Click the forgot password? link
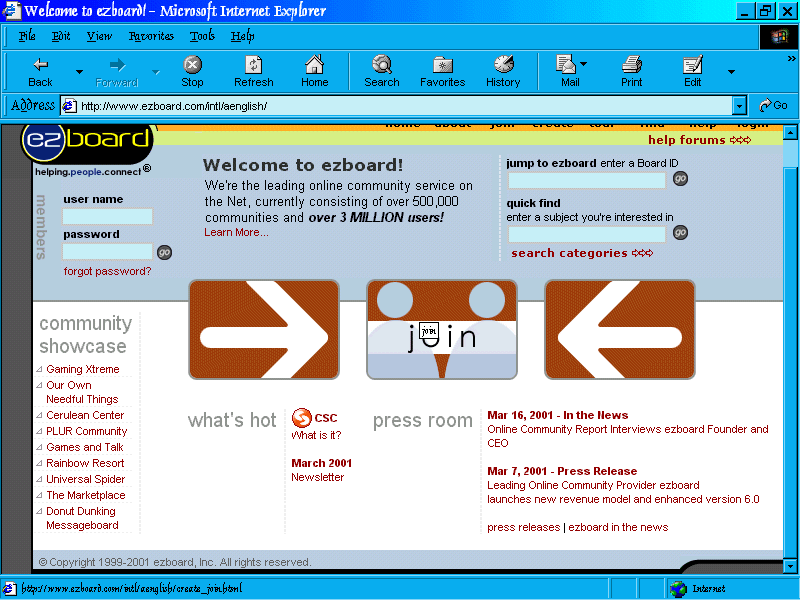Screen dimensions: 800x600 (107, 271)
